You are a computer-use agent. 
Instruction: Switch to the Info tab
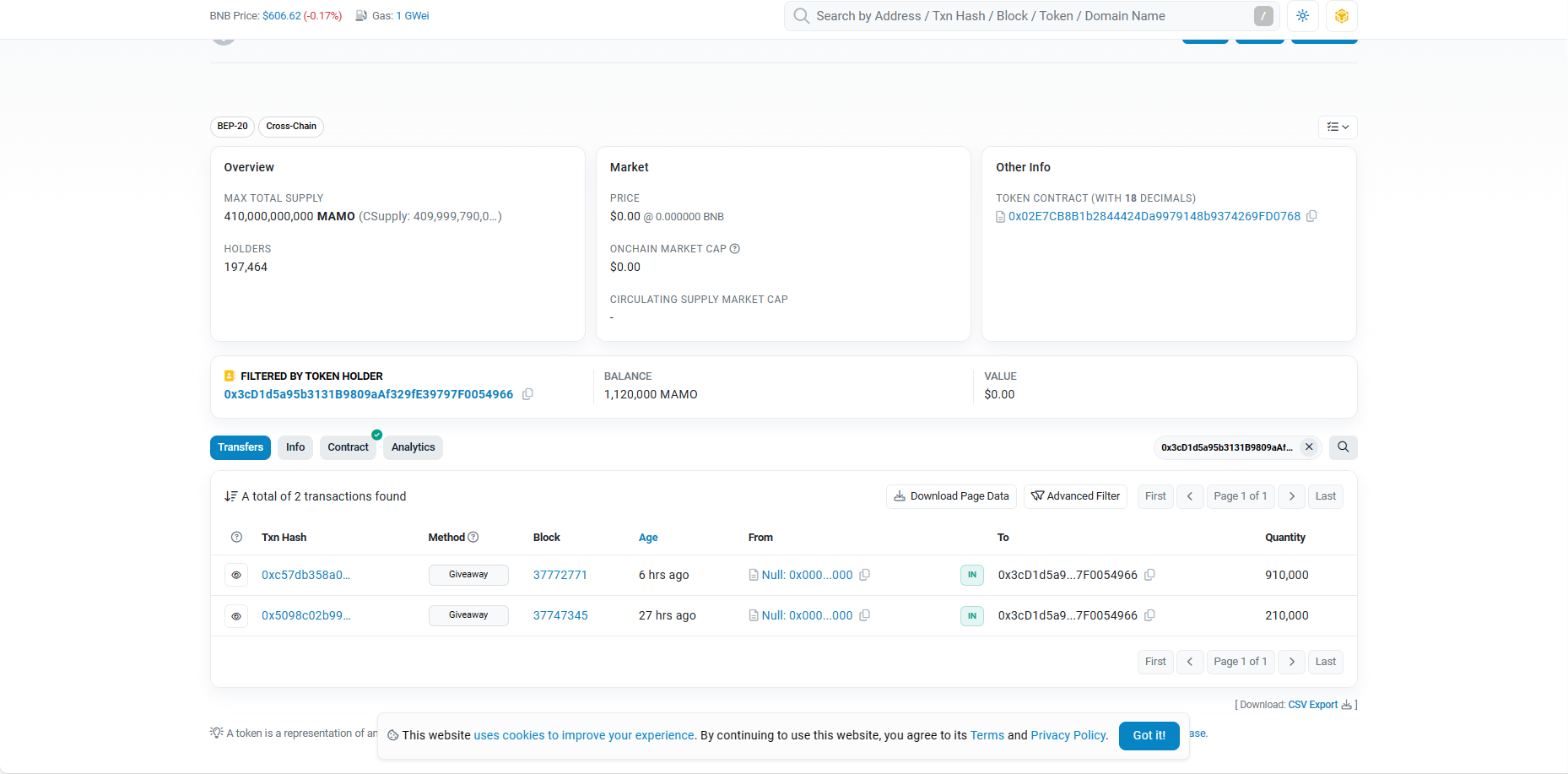(295, 447)
